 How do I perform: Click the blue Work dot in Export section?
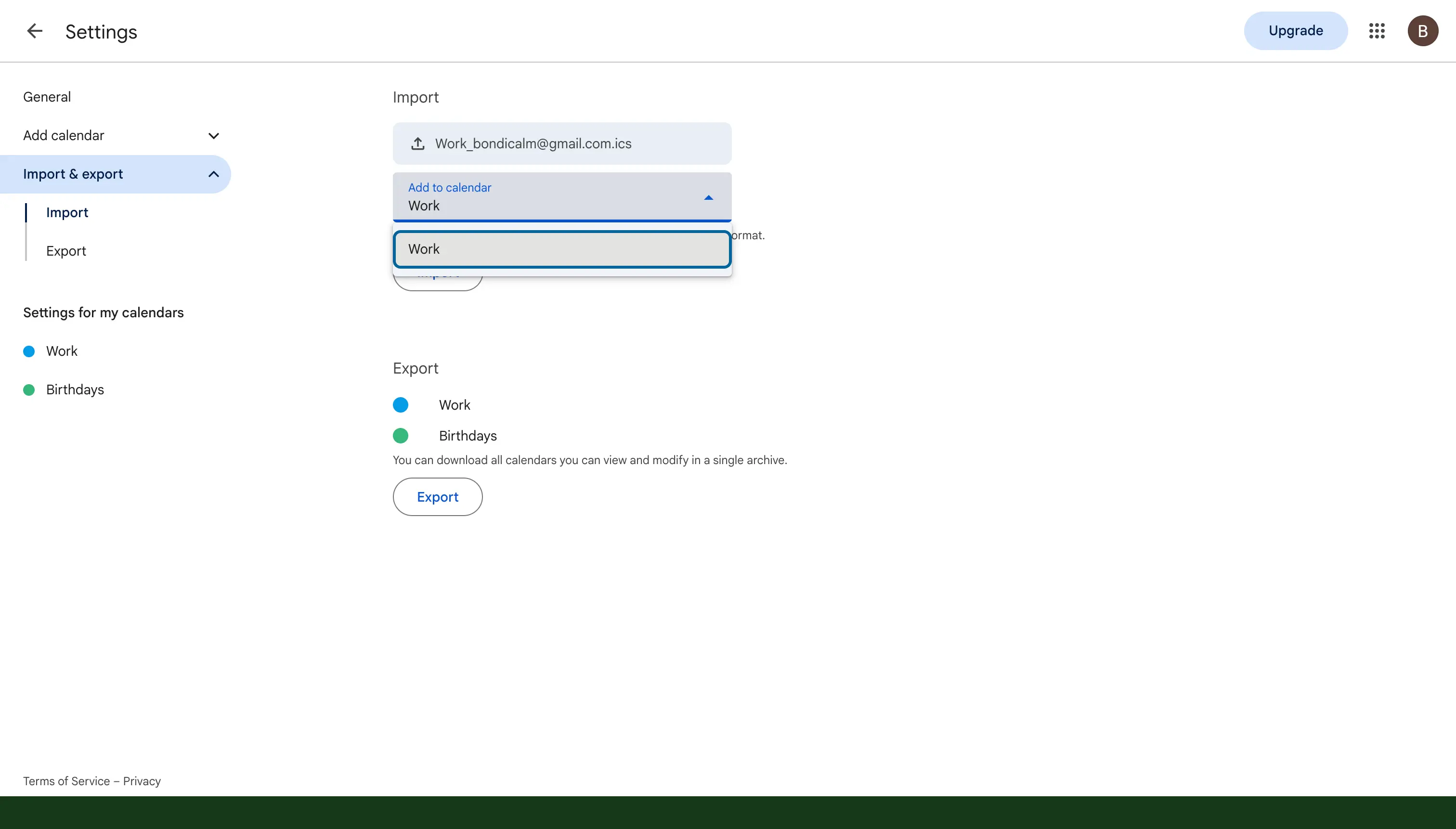pos(401,405)
